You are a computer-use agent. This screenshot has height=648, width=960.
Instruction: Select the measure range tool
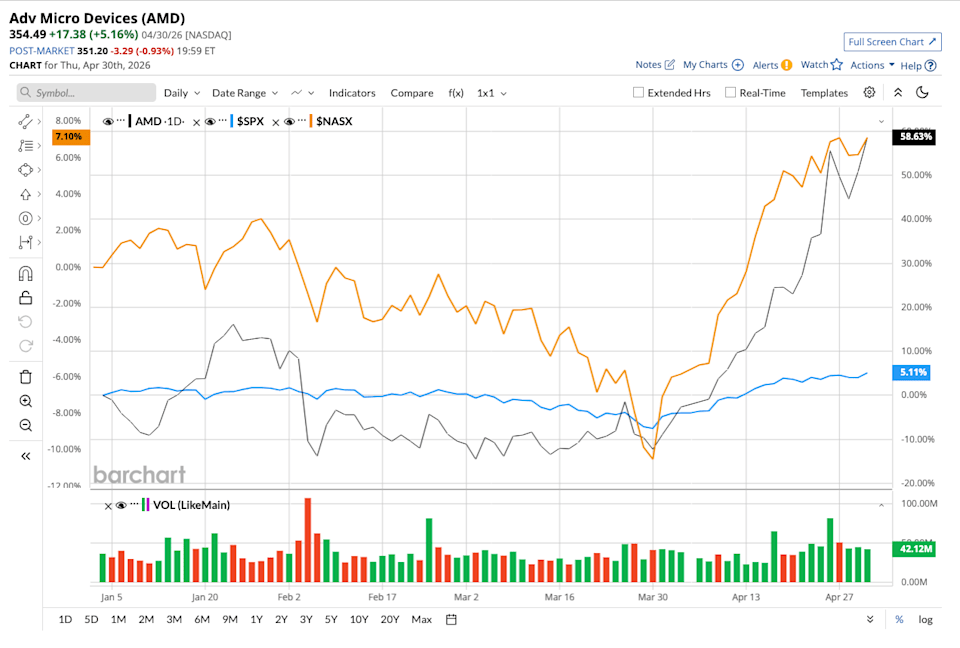click(x=25, y=242)
